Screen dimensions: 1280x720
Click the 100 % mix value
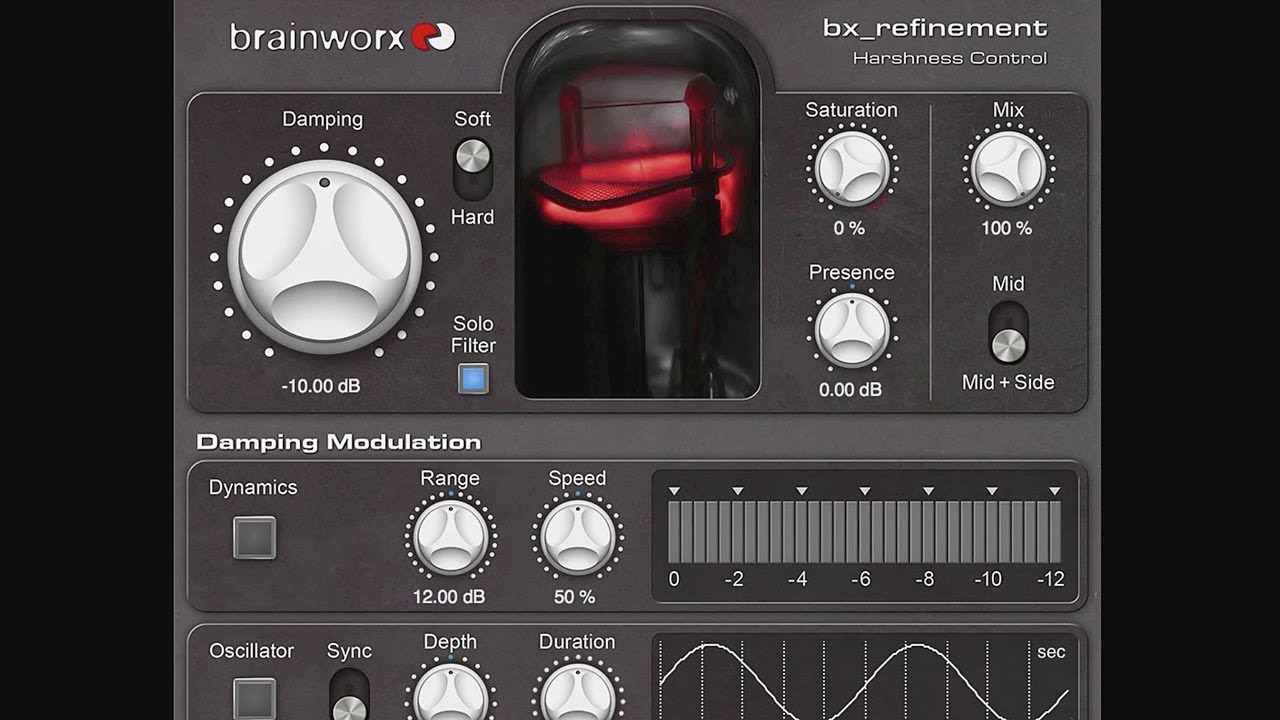coord(1006,228)
